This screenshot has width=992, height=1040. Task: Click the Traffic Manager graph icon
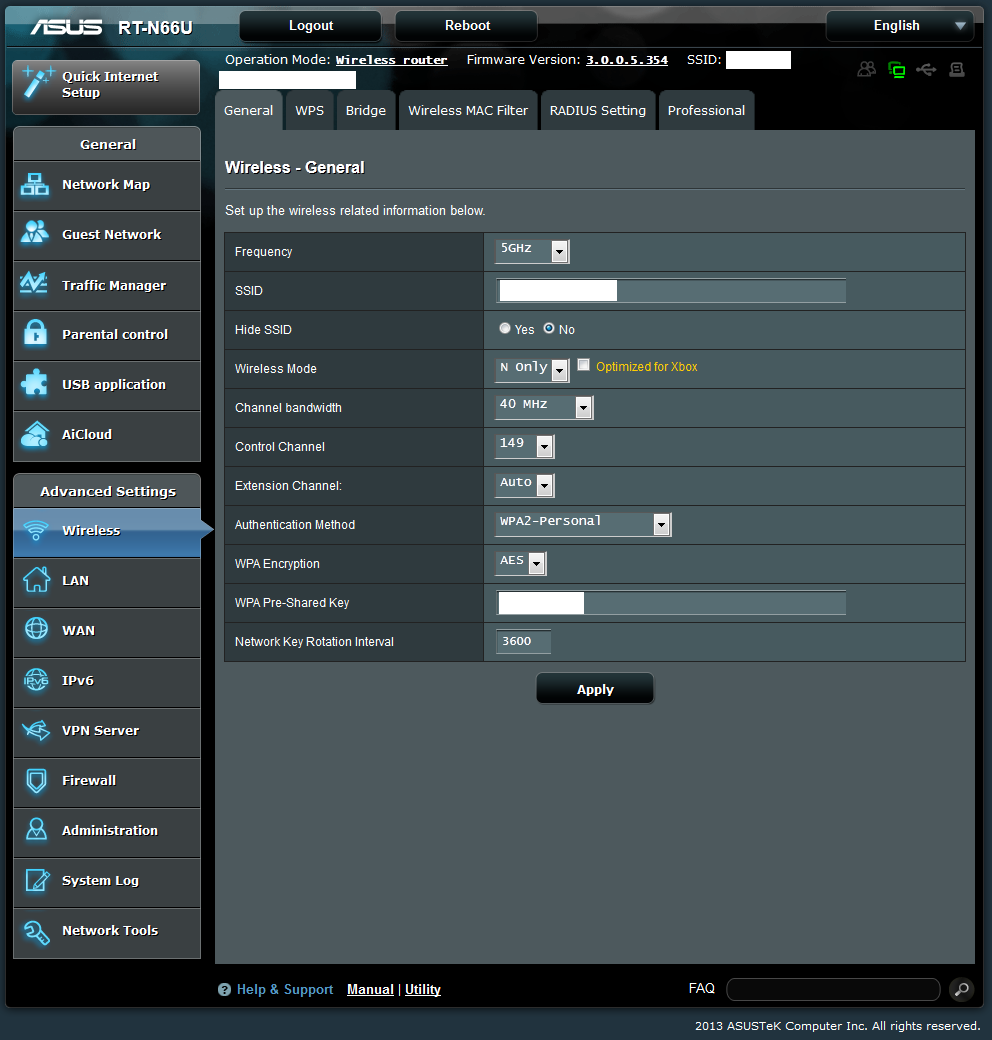(34, 284)
